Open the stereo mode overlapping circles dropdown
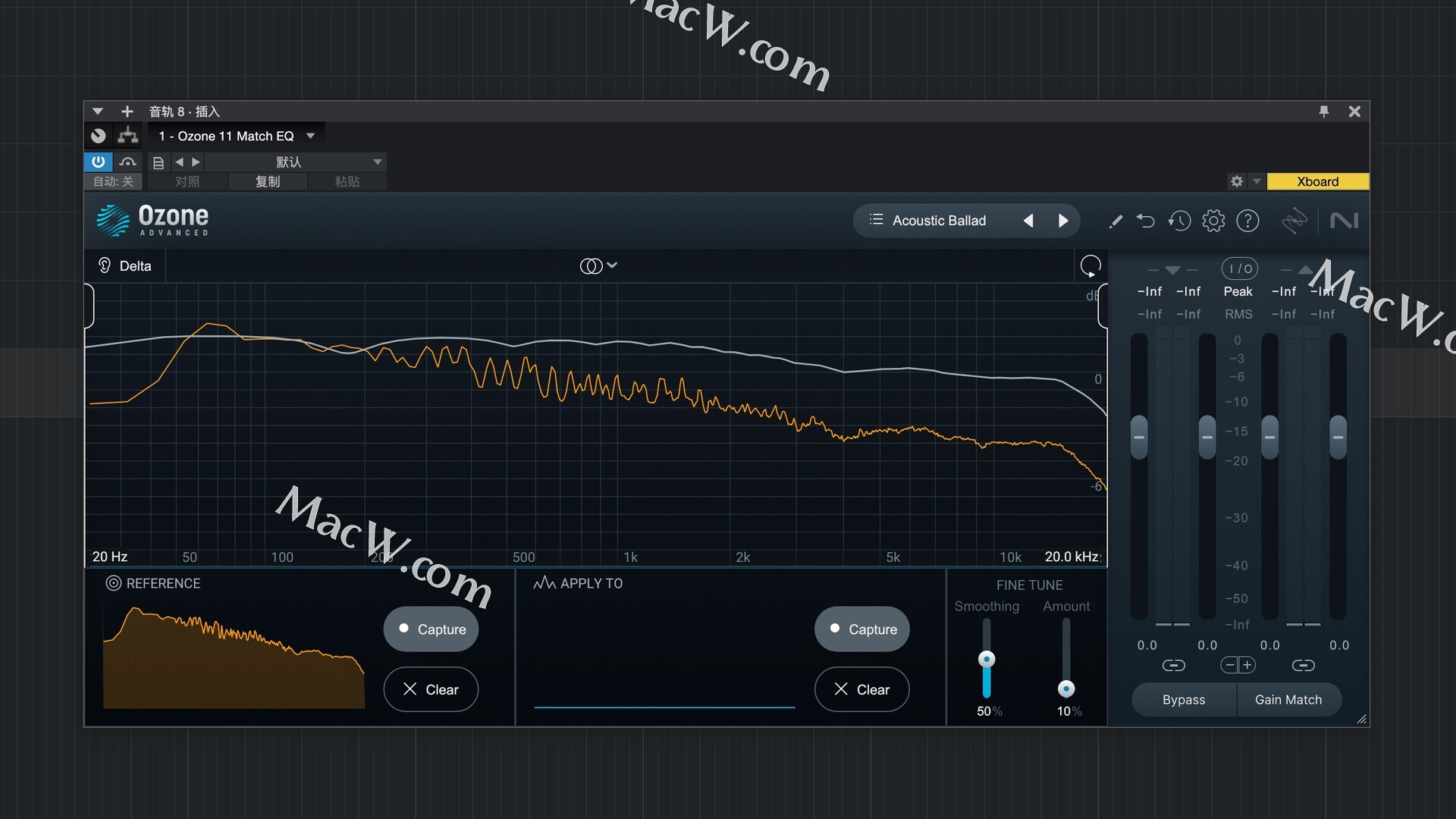 click(x=598, y=265)
